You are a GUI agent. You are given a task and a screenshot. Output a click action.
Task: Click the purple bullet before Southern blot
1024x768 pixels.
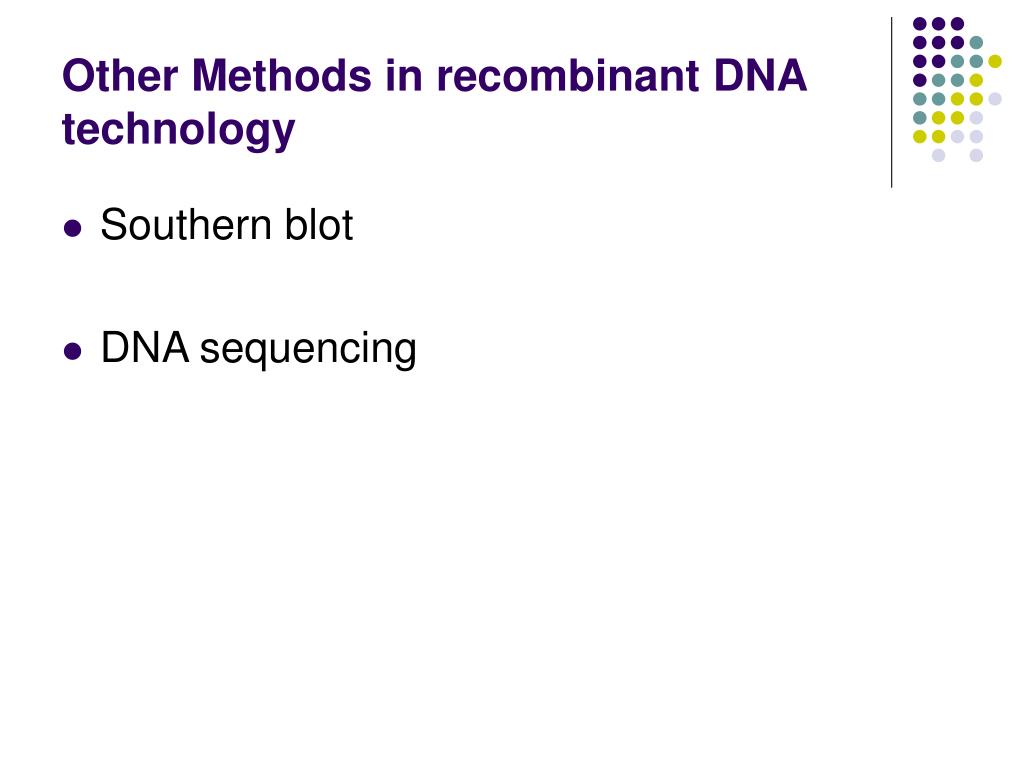[72, 229]
